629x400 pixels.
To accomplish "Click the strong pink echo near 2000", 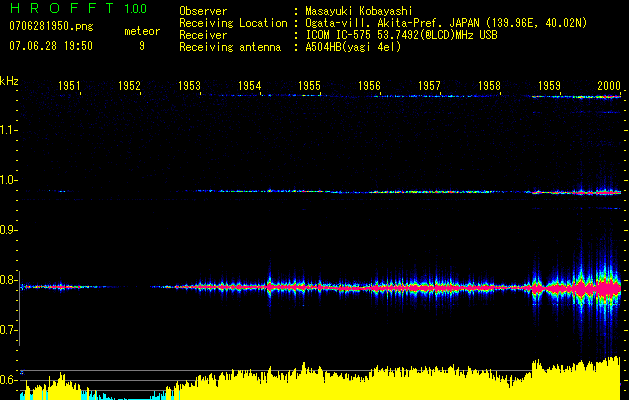I will coord(608,288).
